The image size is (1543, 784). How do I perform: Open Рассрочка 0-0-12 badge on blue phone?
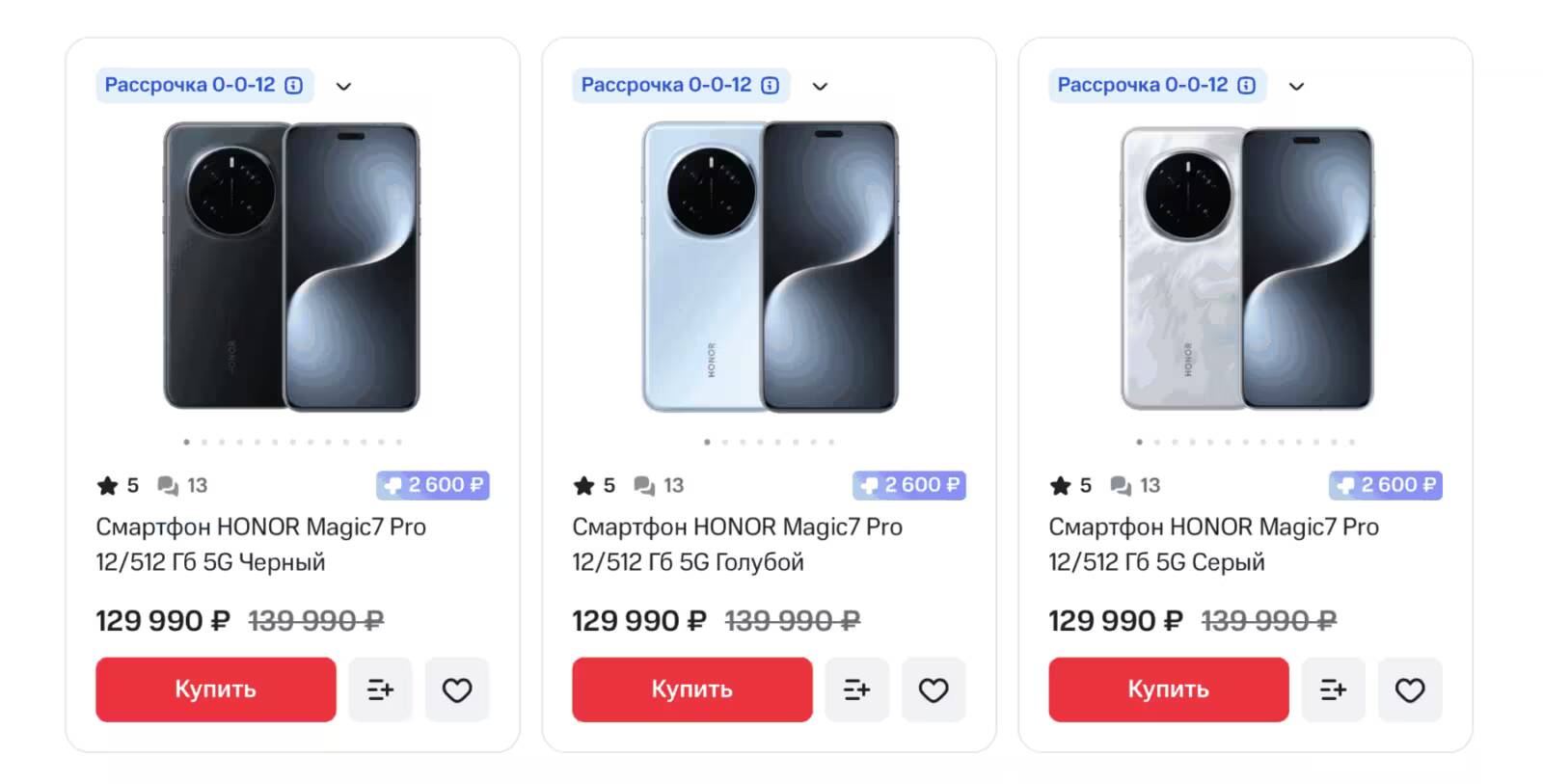[x=681, y=85]
